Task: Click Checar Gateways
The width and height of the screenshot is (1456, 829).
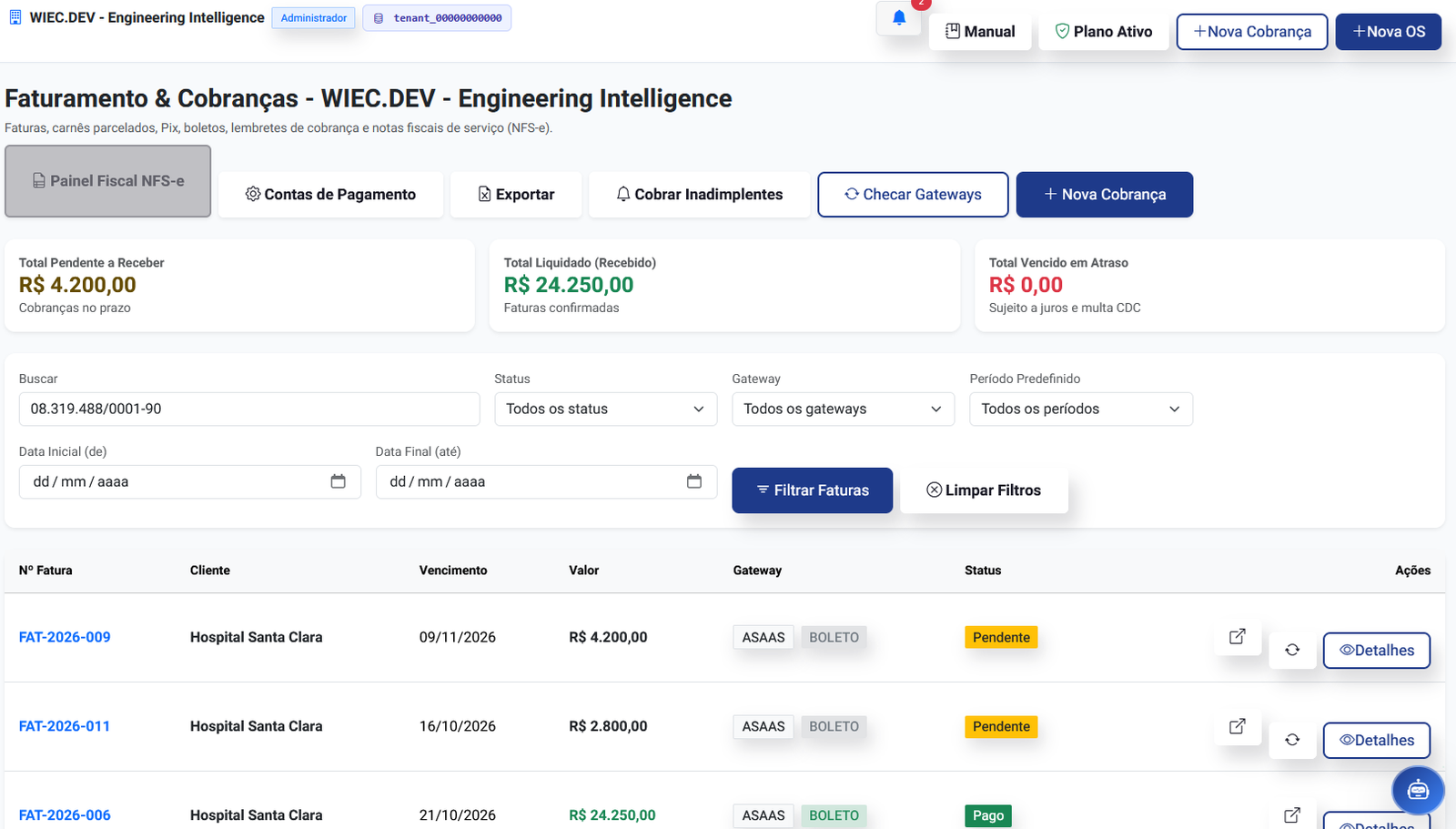Action: point(913,195)
